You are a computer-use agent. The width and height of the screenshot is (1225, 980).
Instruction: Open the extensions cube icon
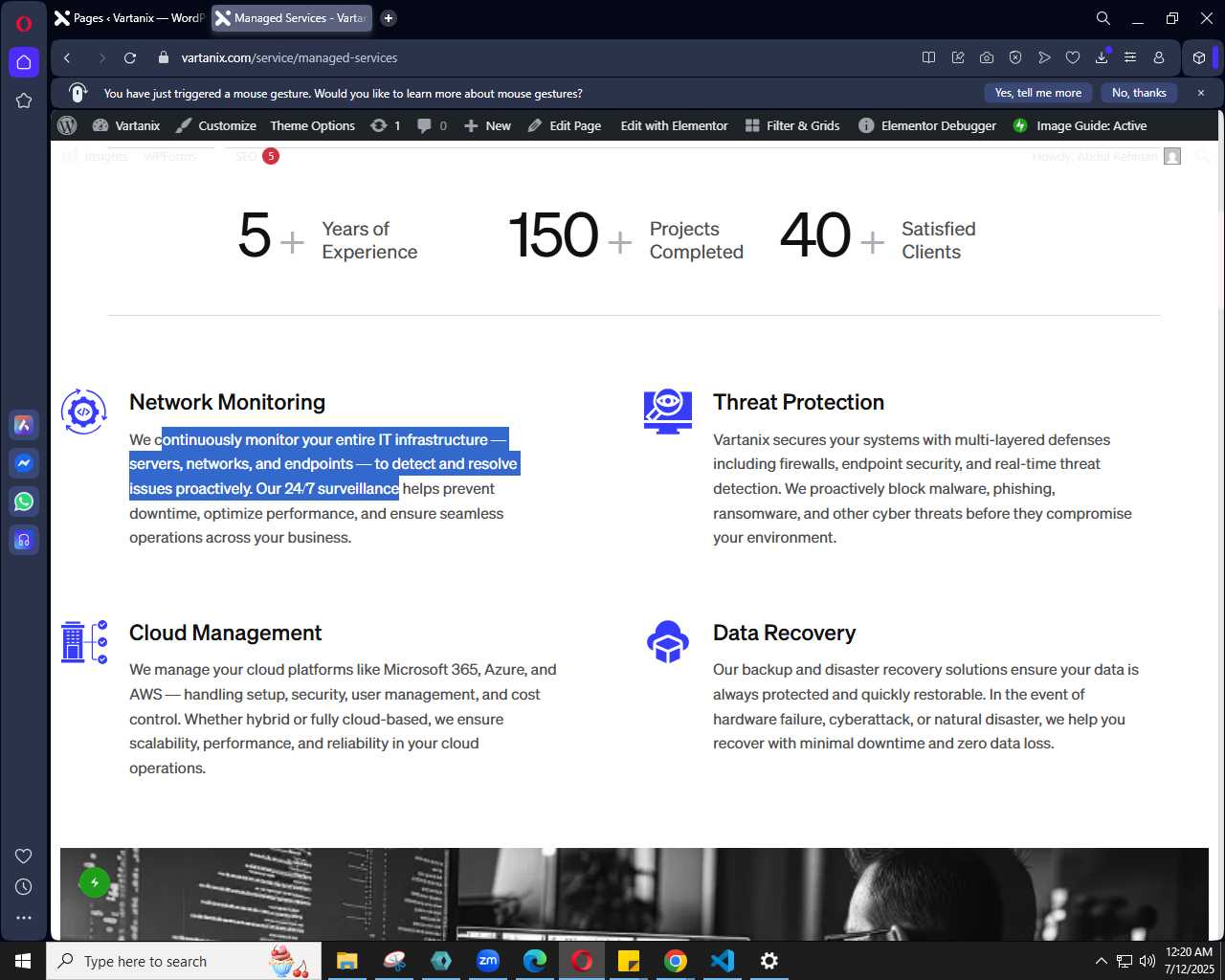[1199, 57]
